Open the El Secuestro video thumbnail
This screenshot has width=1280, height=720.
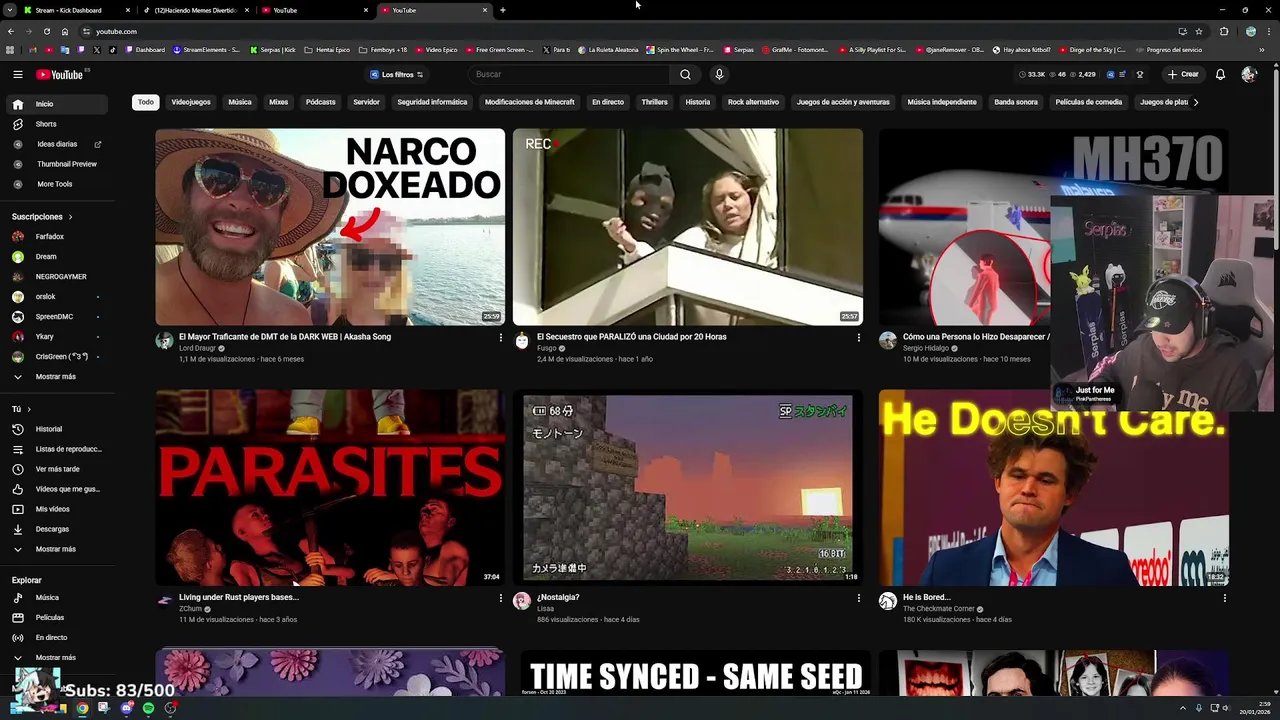(x=687, y=227)
